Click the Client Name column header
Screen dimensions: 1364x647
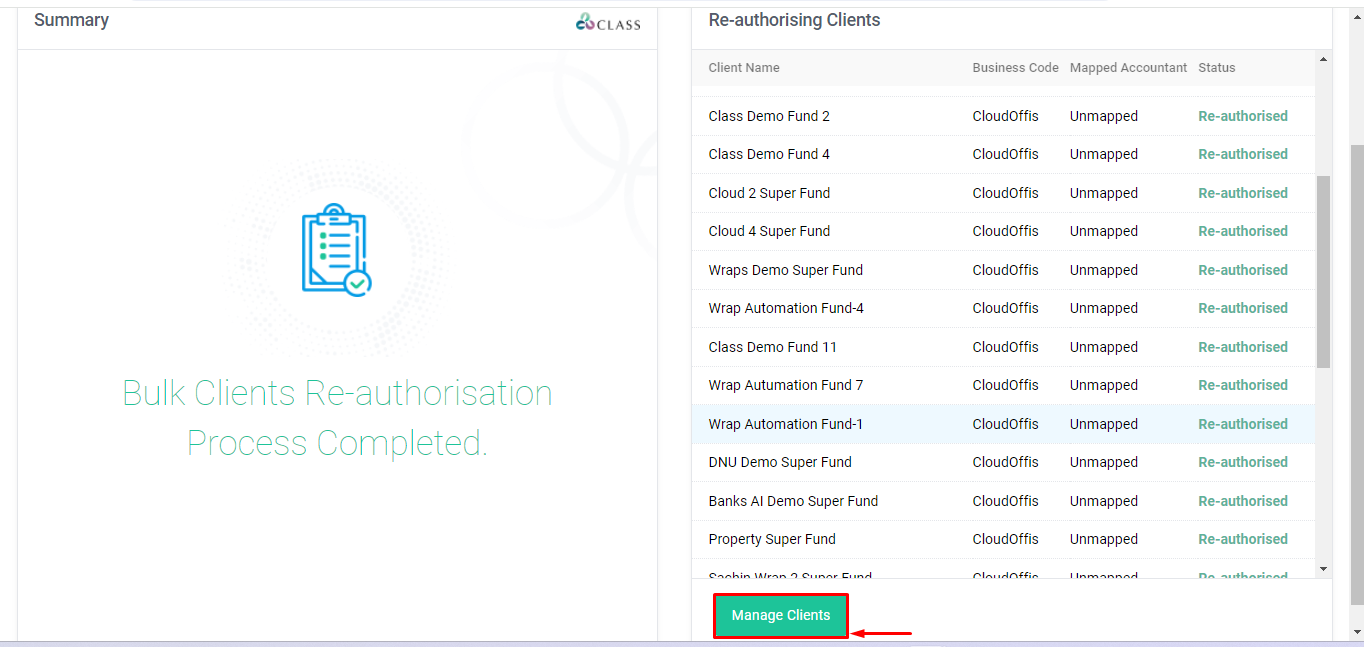point(744,68)
